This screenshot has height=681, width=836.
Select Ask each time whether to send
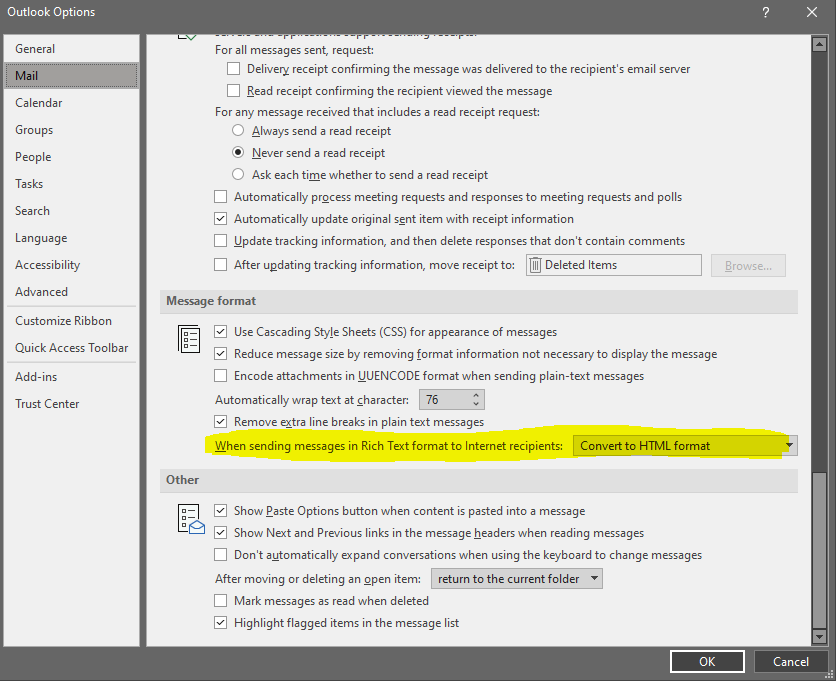click(238, 174)
